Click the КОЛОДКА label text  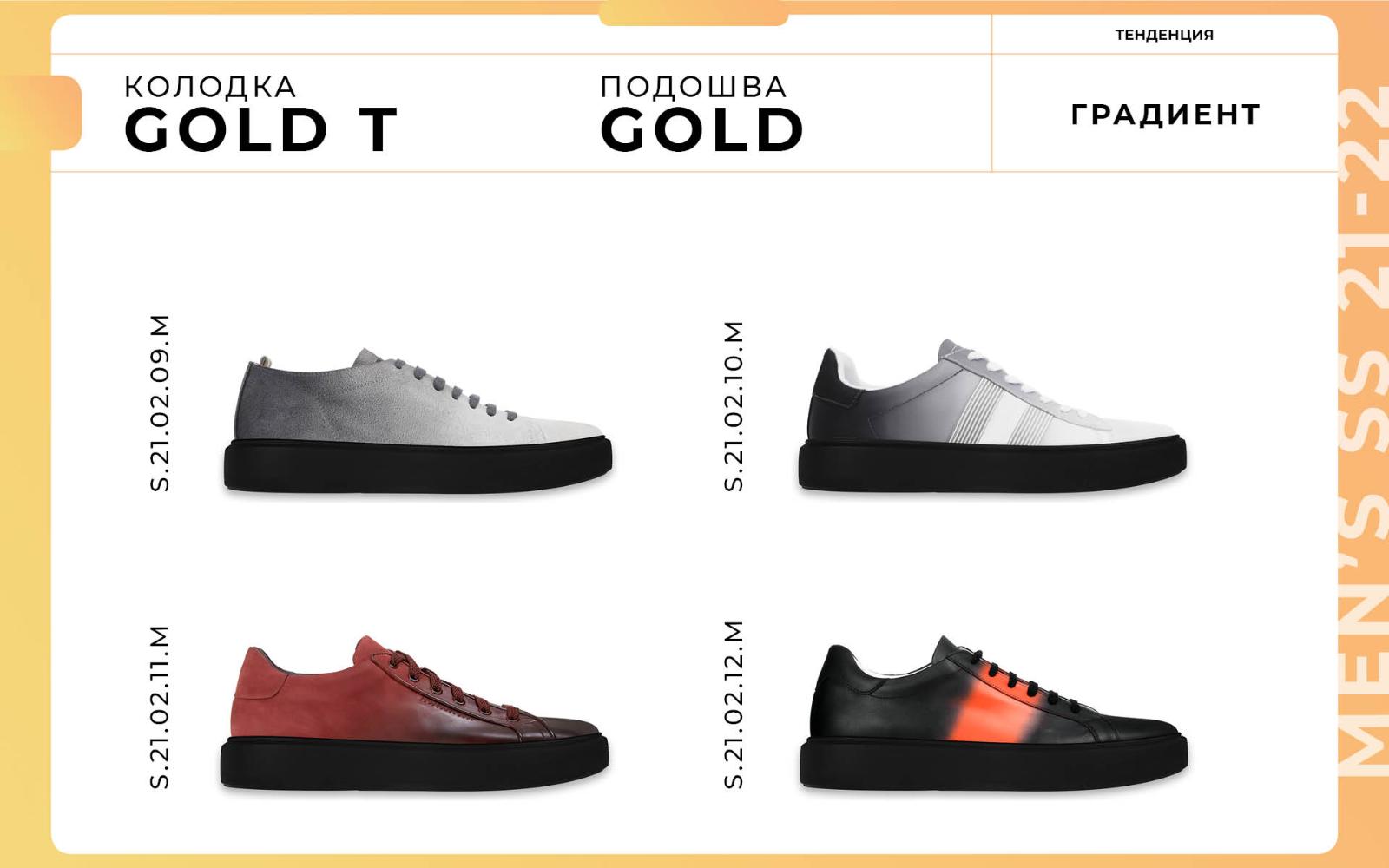point(210,87)
